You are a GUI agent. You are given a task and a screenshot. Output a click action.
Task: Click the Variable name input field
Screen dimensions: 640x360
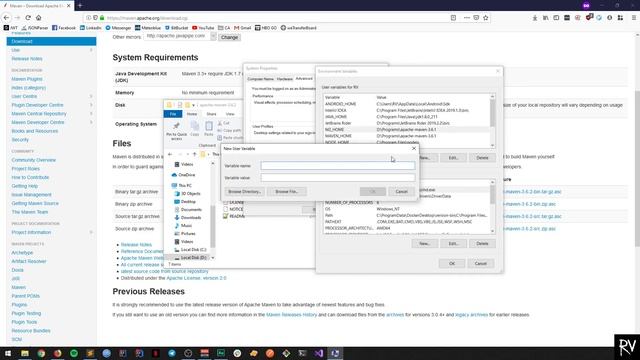tap(338, 165)
